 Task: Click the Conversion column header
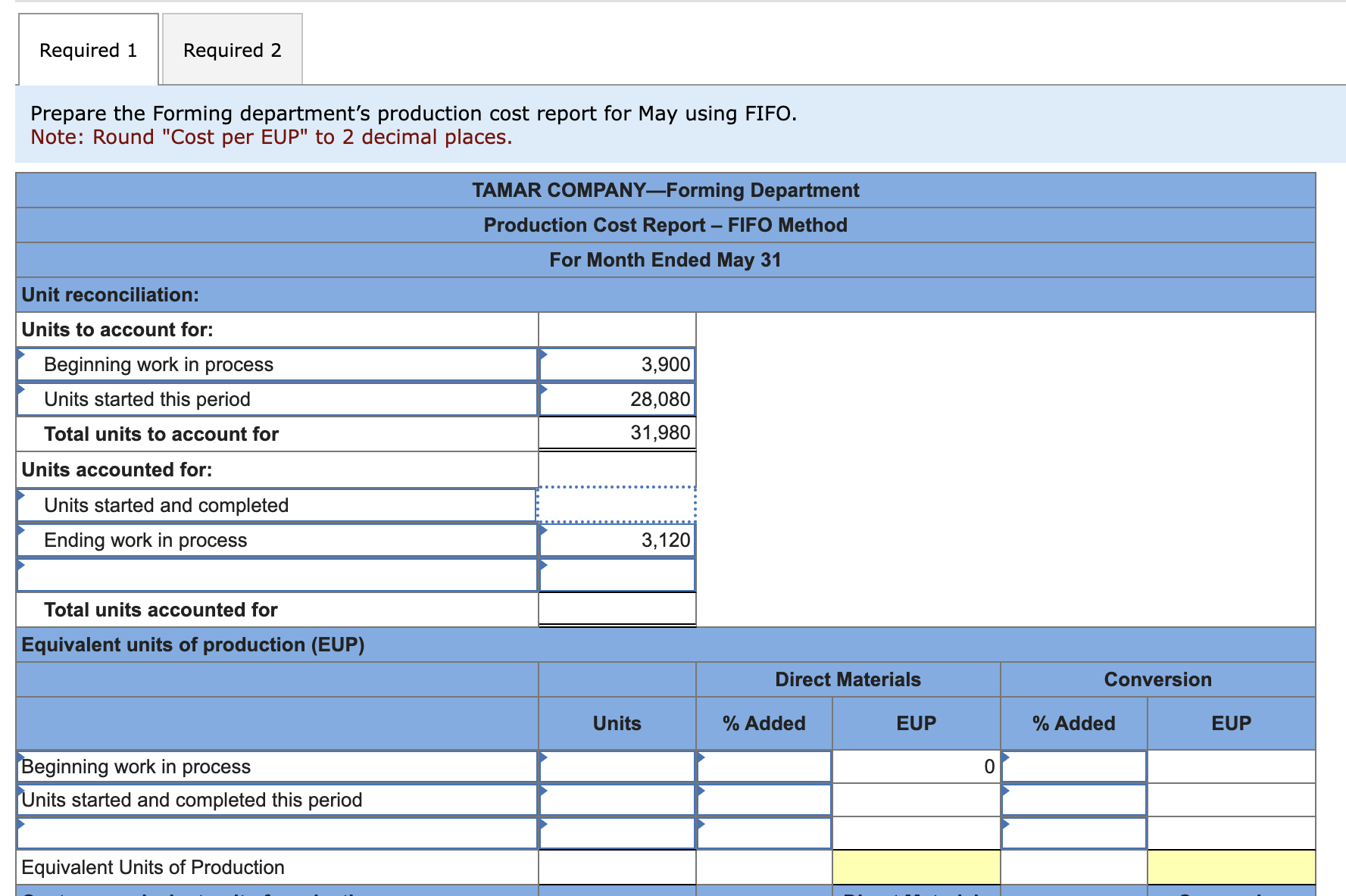[1157, 679]
